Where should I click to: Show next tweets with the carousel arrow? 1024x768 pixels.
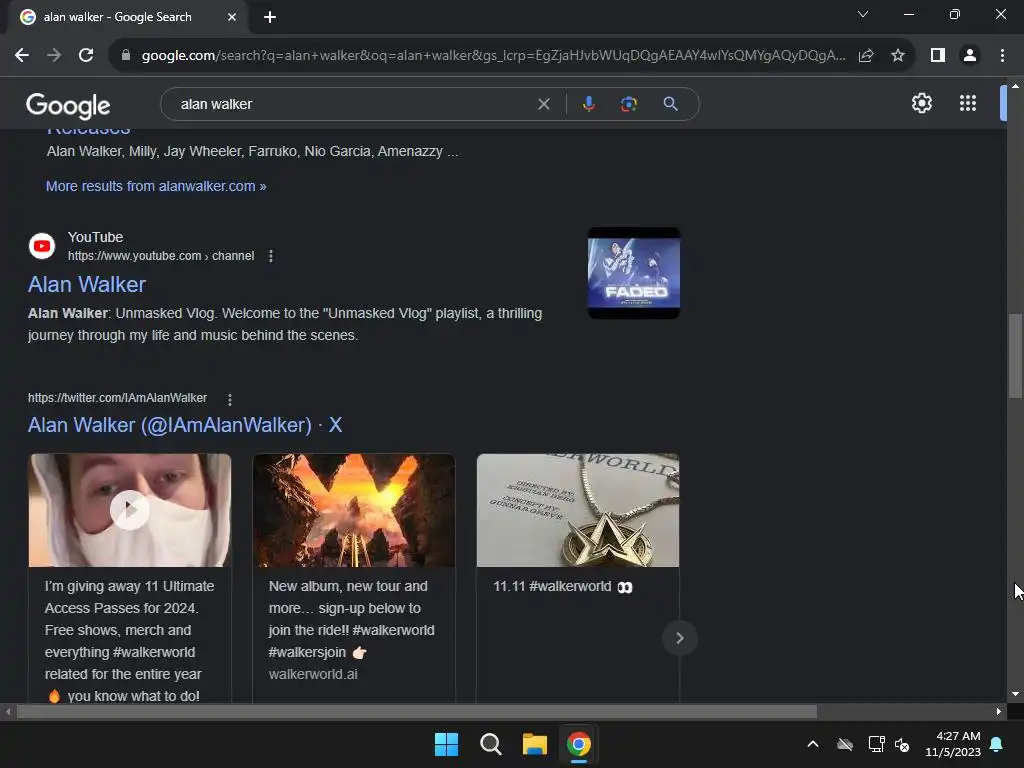pos(679,638)
